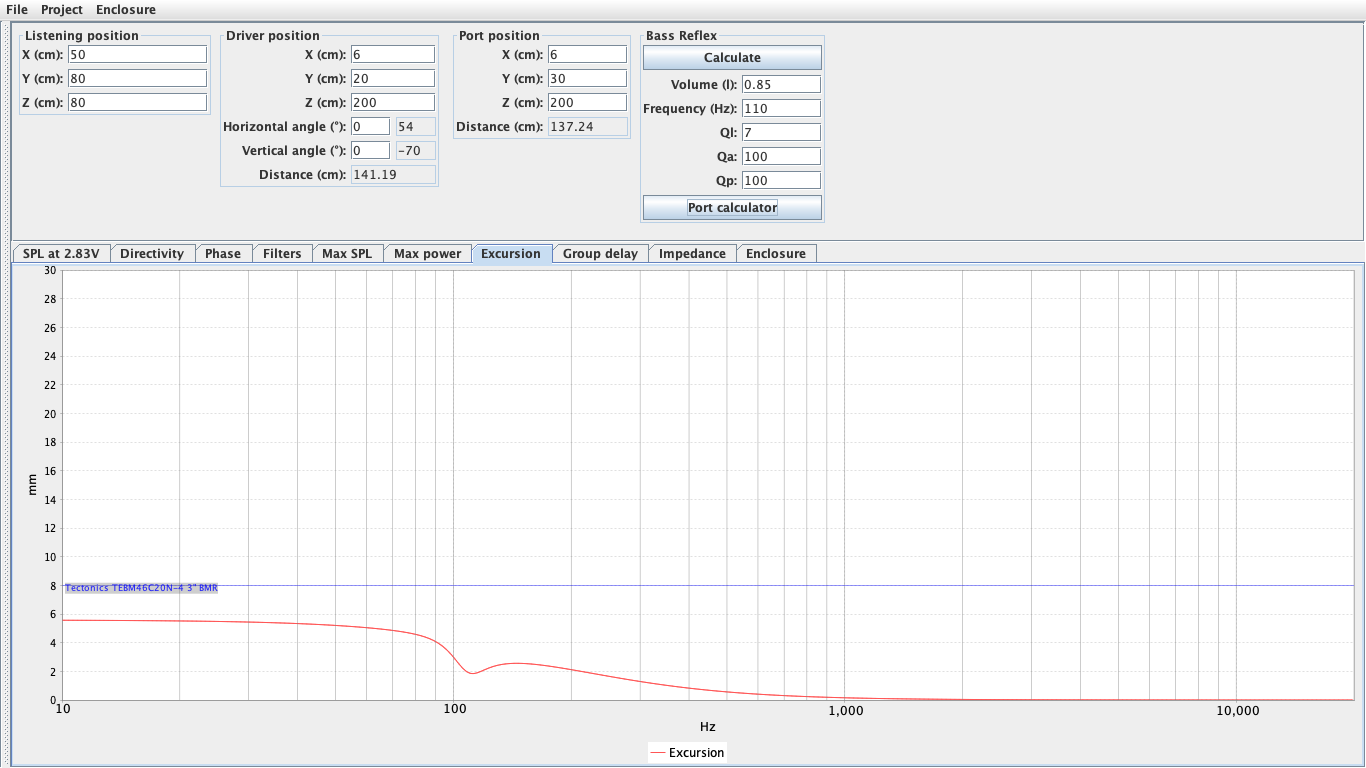This screenshot has height=768, width=1366.
Task: Click computed horizontal angle value 54
Action: (x=415, y=126)
